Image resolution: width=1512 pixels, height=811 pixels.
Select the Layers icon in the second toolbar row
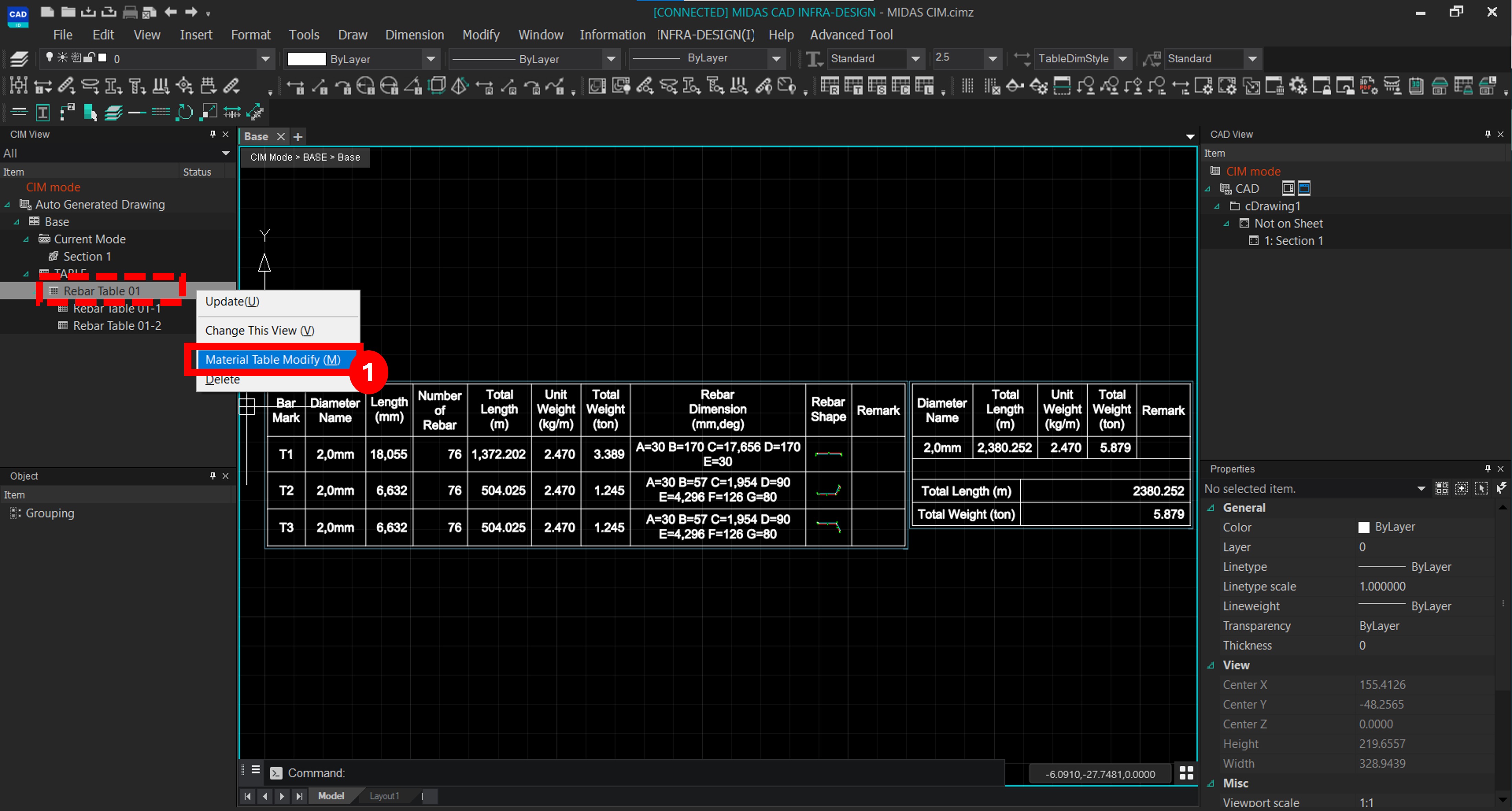pos(113,112)
